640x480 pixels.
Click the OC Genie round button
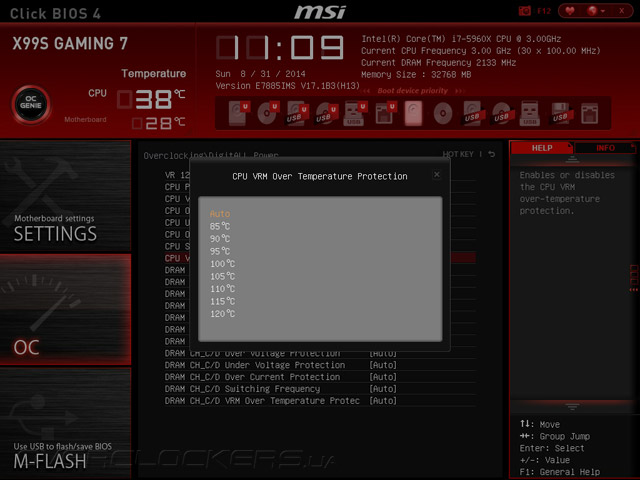(31, 104)
